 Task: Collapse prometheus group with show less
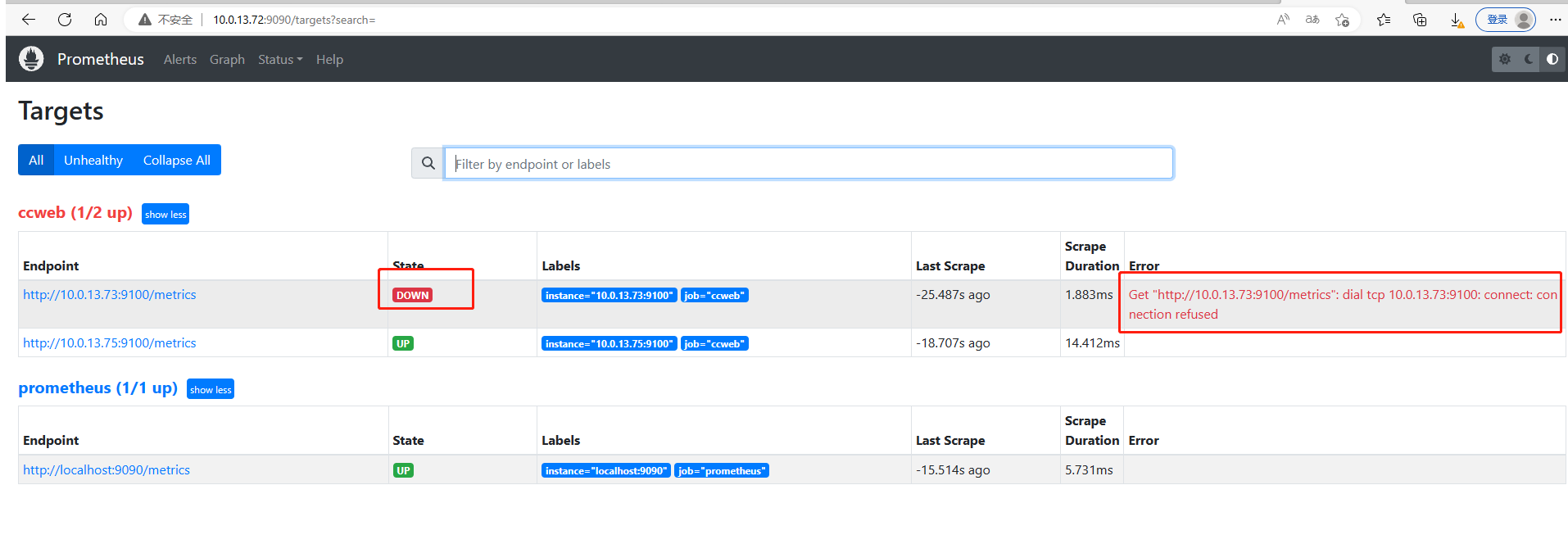(211, 389)
